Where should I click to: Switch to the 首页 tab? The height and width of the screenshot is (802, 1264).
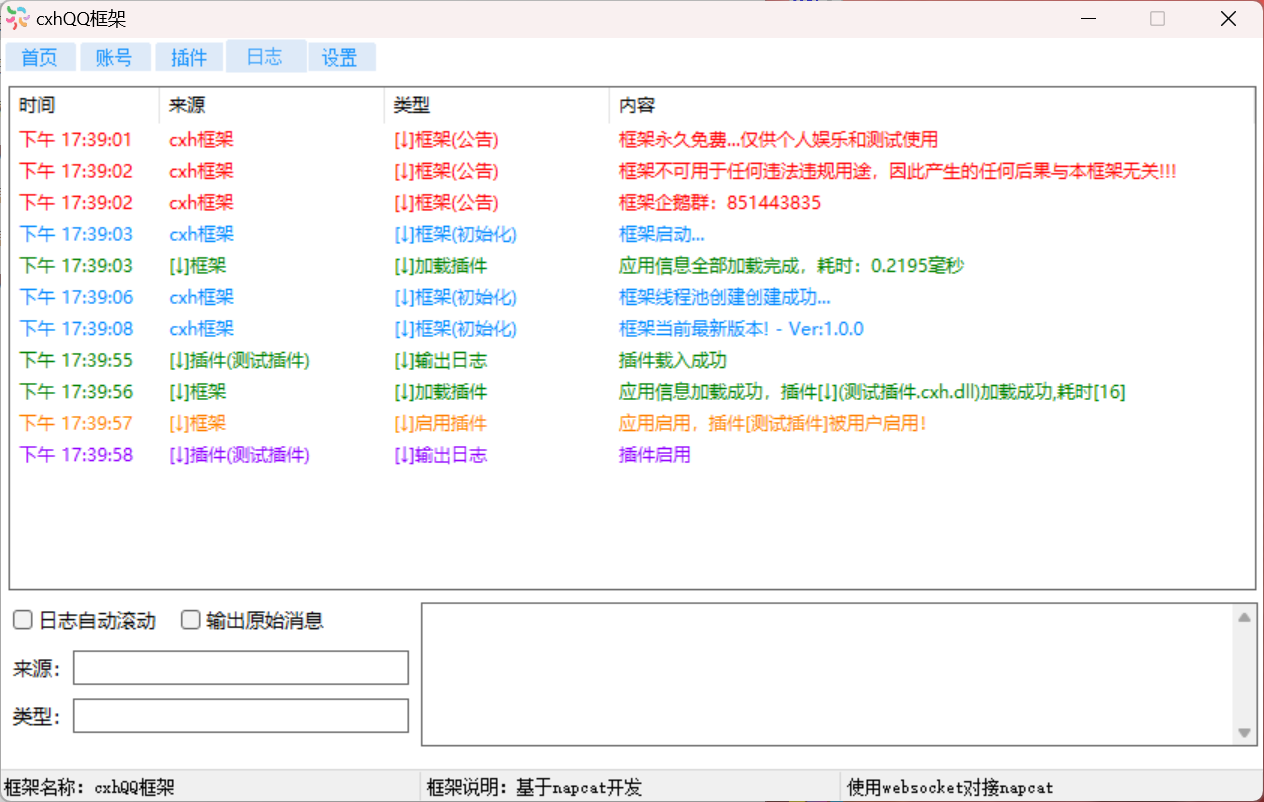(x=40, y=58)
